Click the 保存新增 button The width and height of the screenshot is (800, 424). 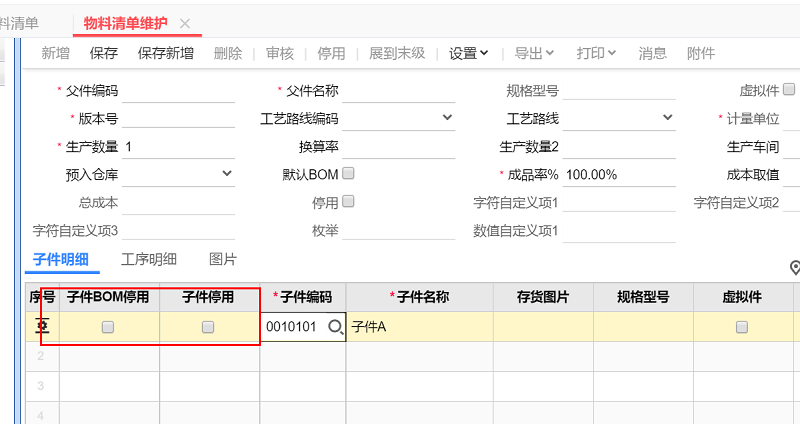(x=166, y=53)
